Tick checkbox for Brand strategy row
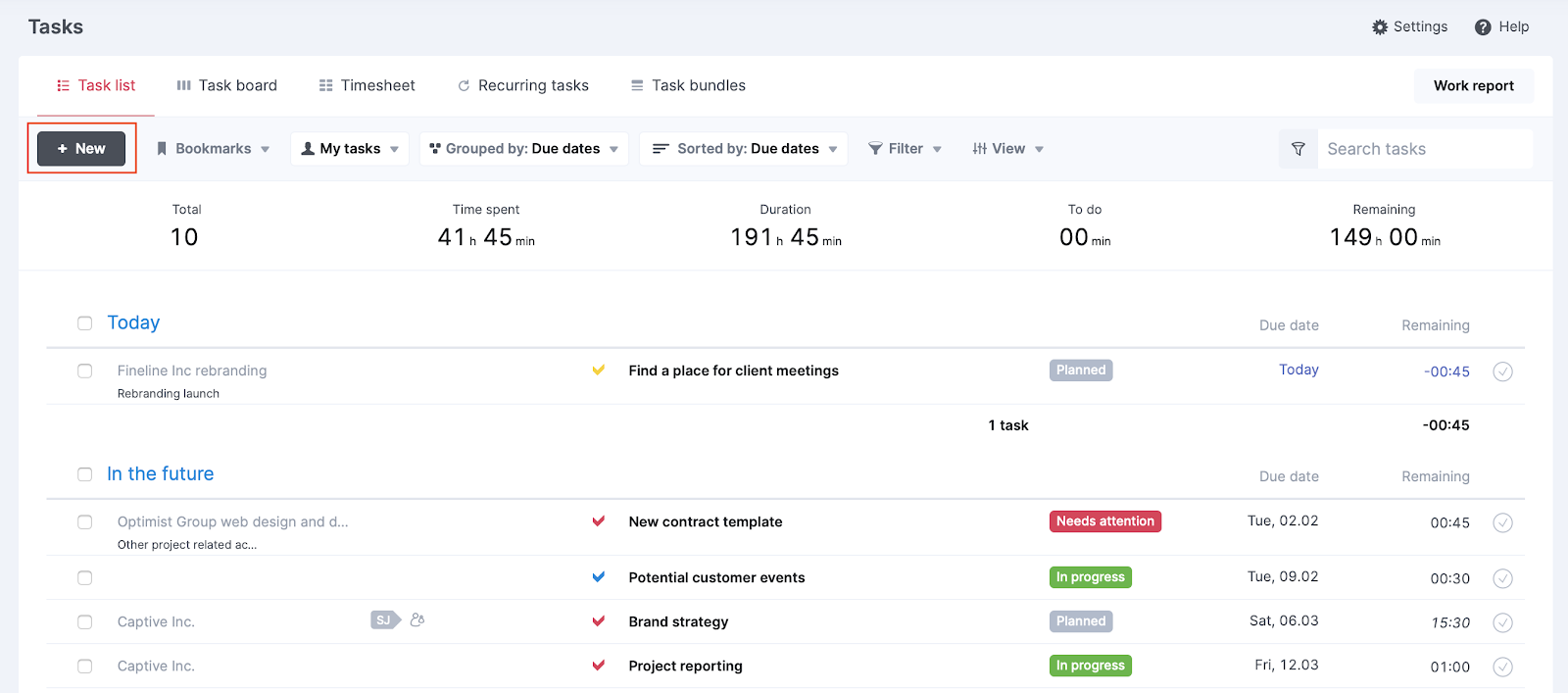Screen dimensions: 1568x693 tap(85, 622)
